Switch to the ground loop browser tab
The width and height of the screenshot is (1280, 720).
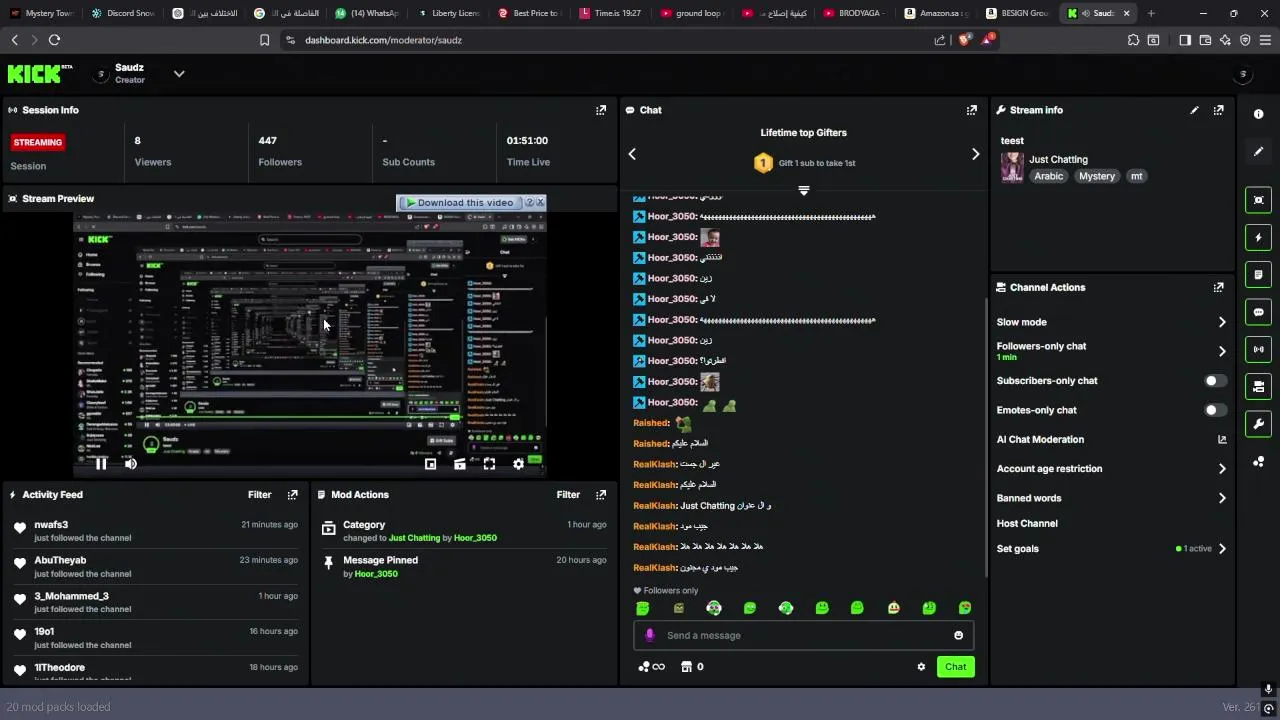(692, 13)
